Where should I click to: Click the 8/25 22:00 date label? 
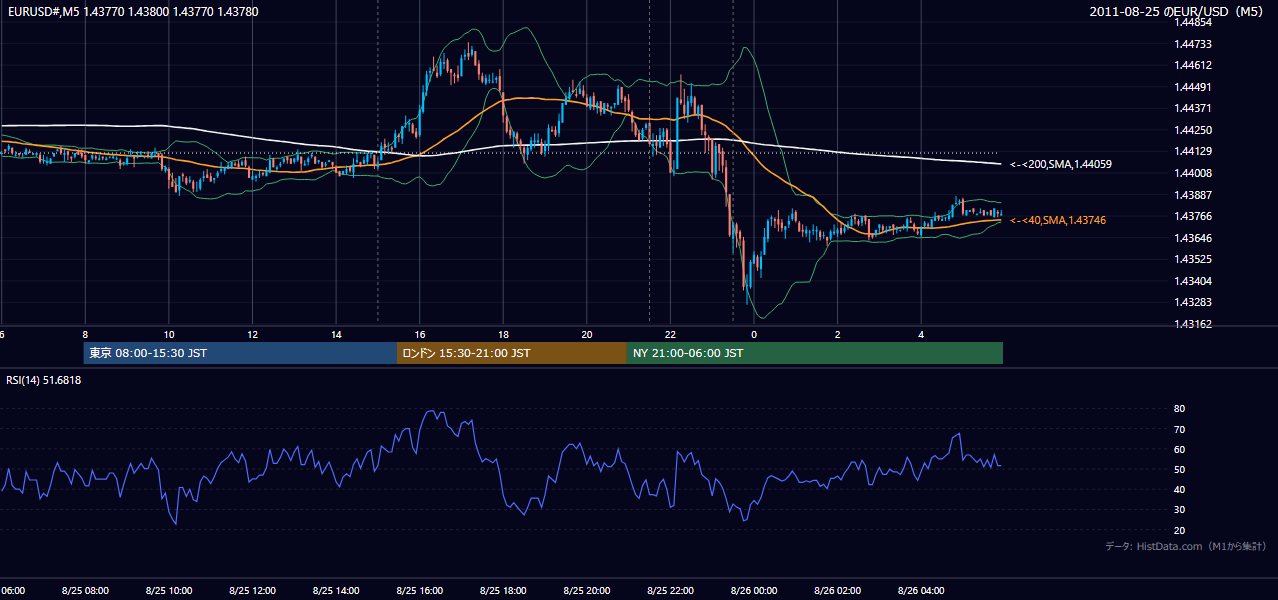point(671,590)
